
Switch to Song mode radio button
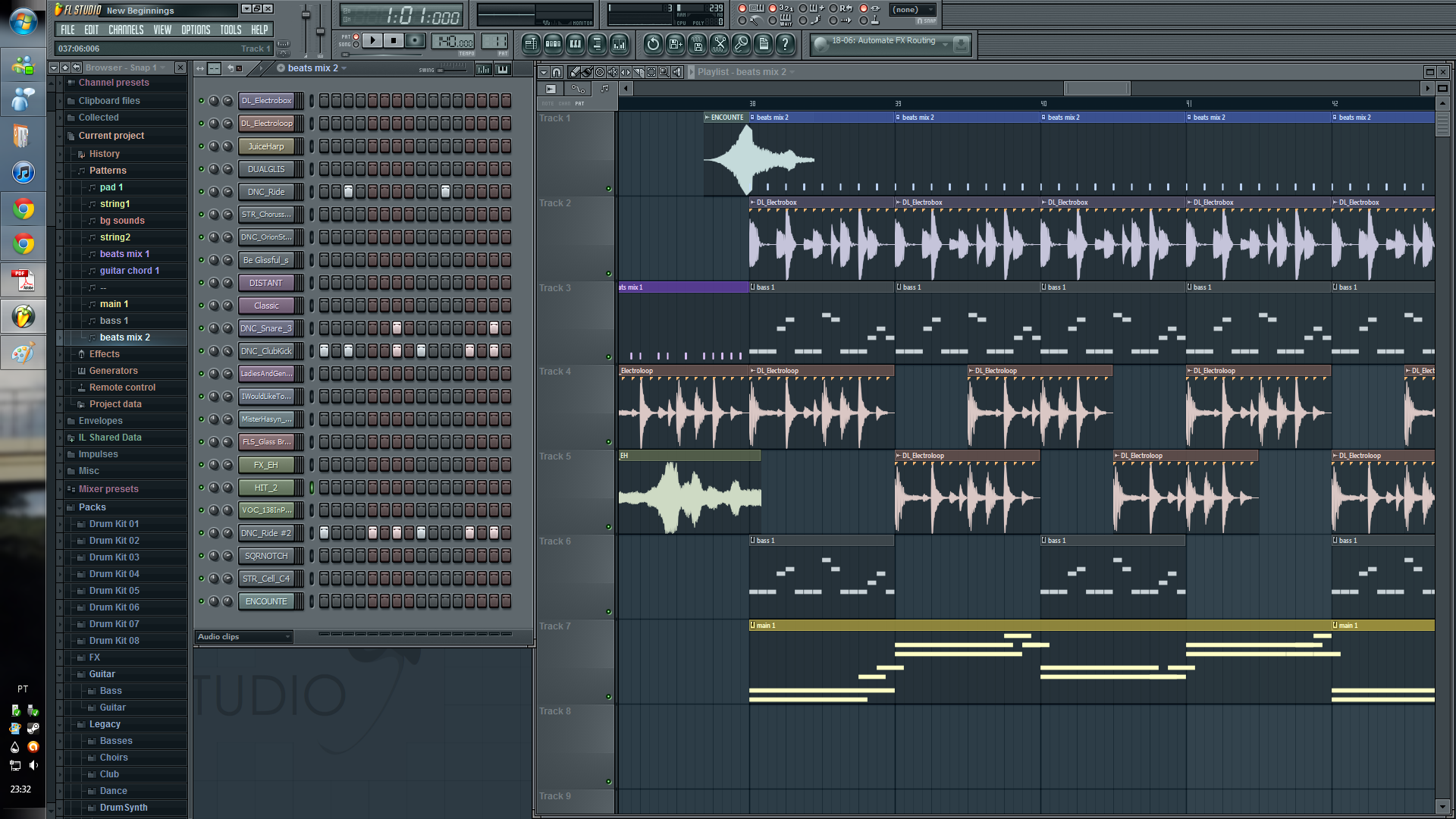356,45
